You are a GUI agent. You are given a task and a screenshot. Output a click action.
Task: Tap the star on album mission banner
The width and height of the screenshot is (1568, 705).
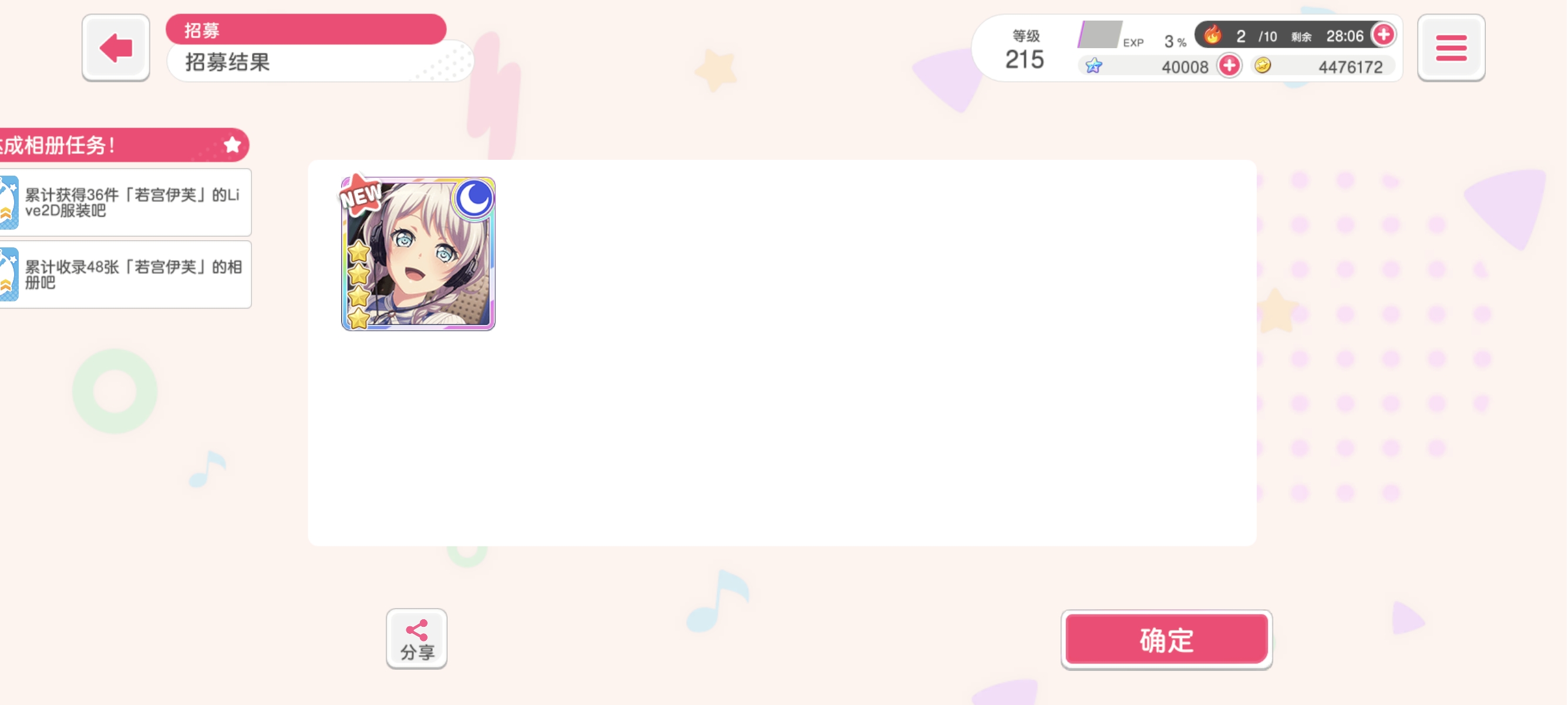tap(232, 145)
